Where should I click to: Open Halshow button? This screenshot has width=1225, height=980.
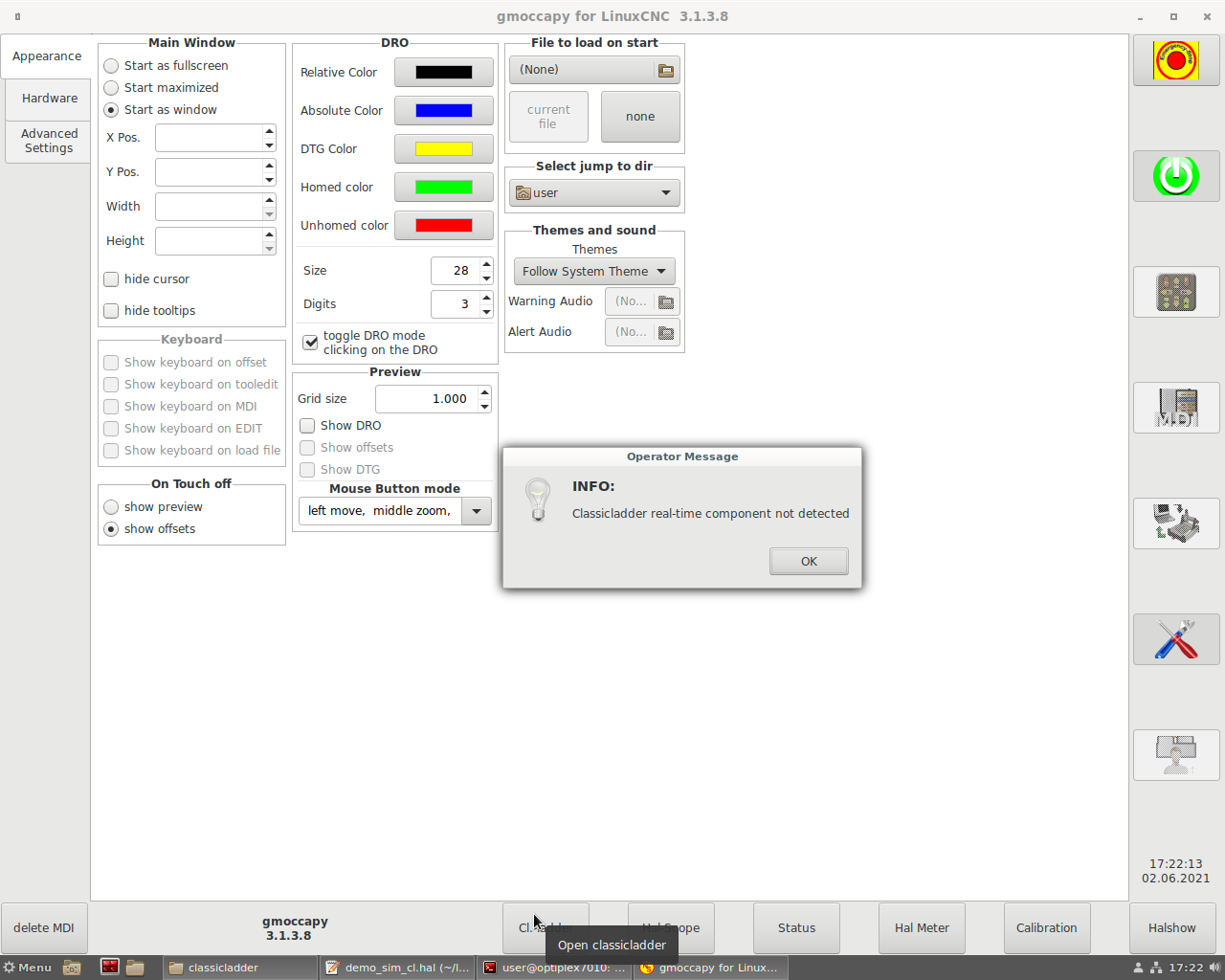(x=1172, y=928)
